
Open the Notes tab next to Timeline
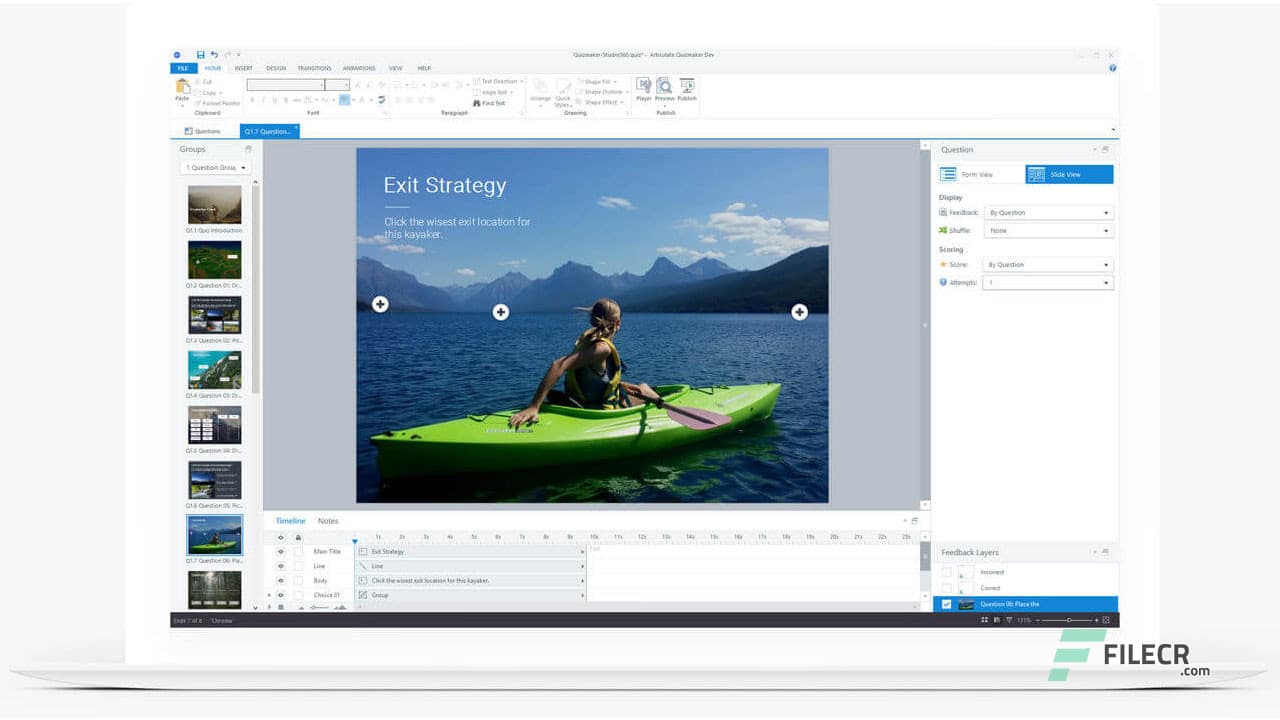point(327,520)
